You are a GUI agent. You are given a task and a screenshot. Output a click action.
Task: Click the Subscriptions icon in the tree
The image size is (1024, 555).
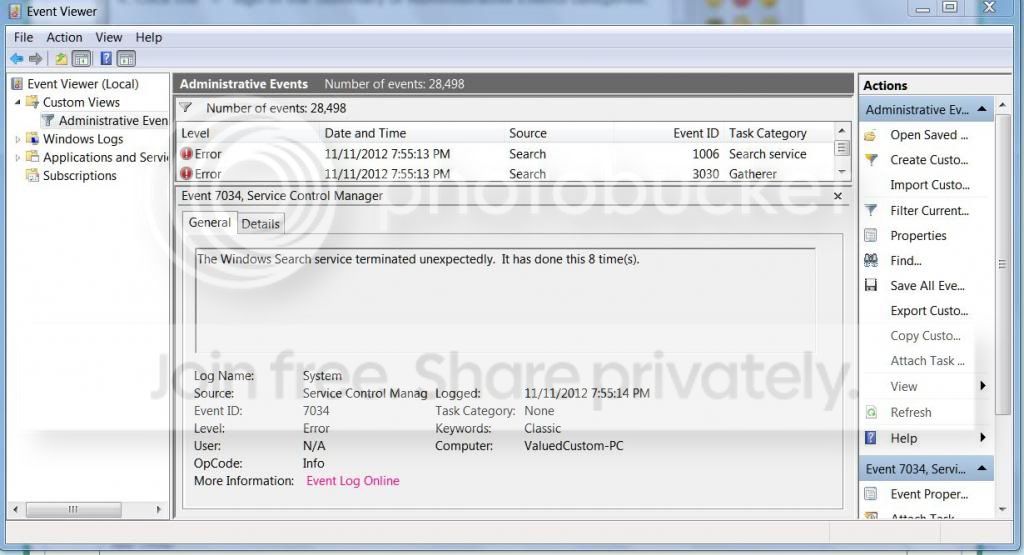32,175
